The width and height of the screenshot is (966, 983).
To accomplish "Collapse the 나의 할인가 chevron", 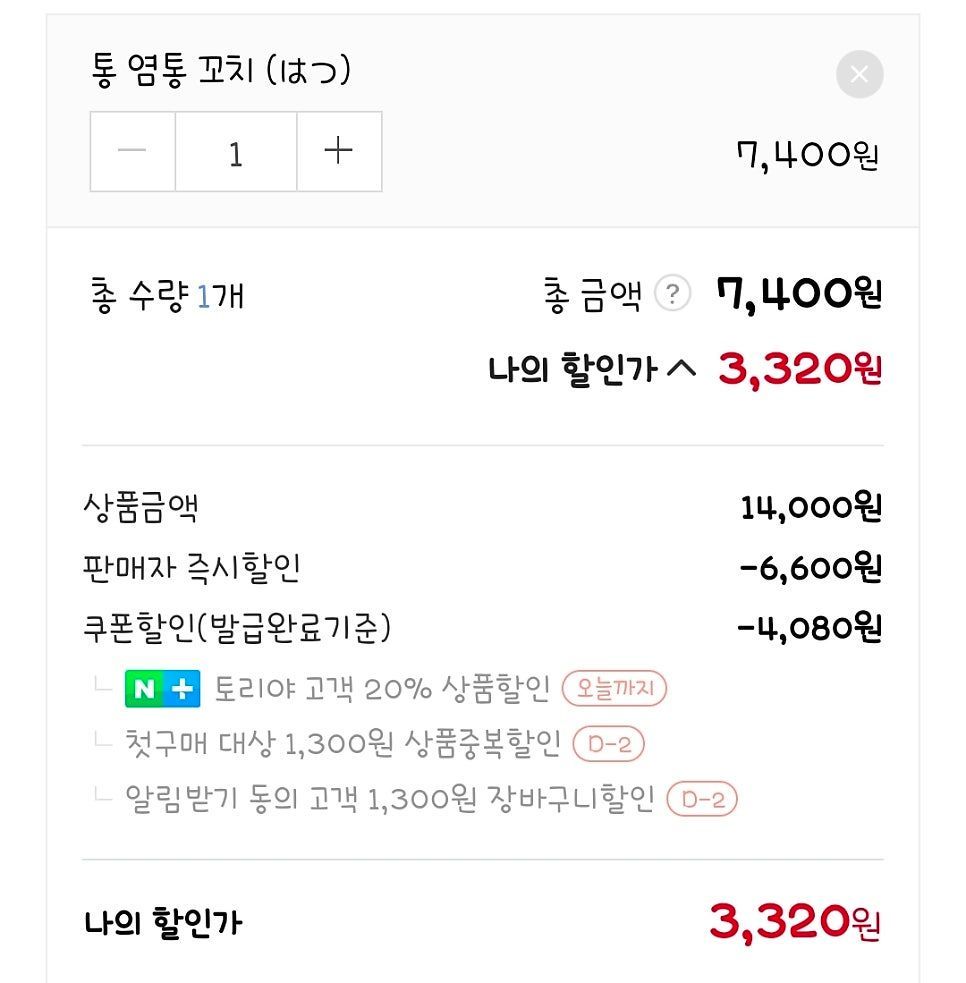I will (x=680, y=370).
